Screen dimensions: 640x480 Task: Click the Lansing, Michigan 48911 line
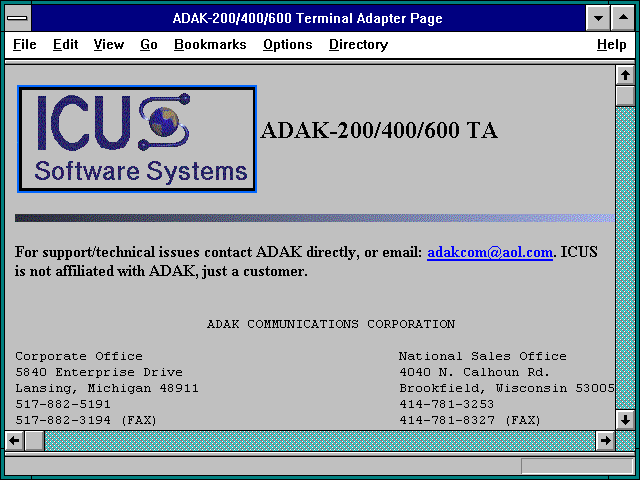(x=107, y=388)
